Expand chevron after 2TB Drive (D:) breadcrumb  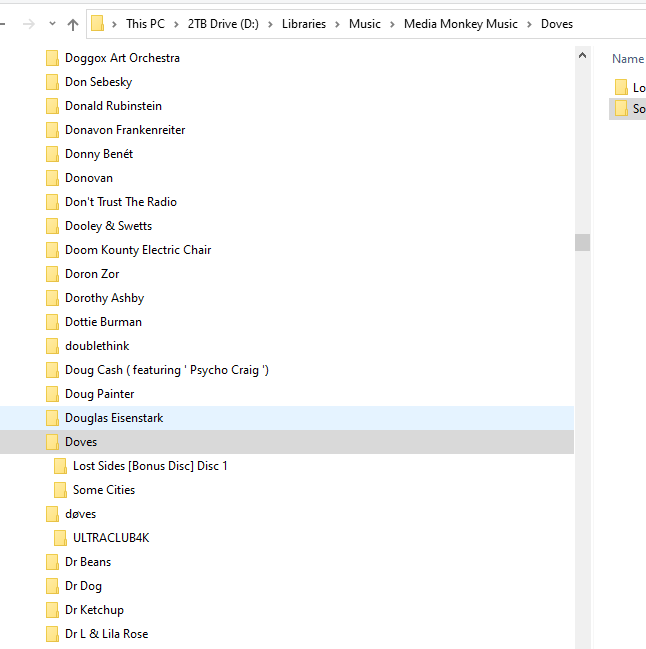(x=270, y=24)
